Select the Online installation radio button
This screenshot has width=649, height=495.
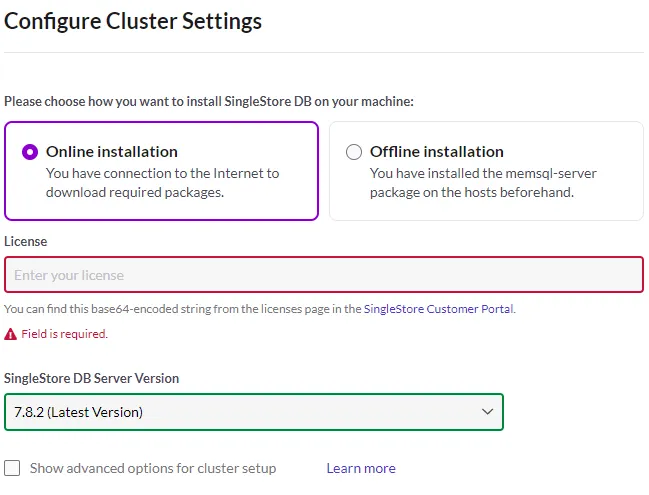tap(30, 152)
